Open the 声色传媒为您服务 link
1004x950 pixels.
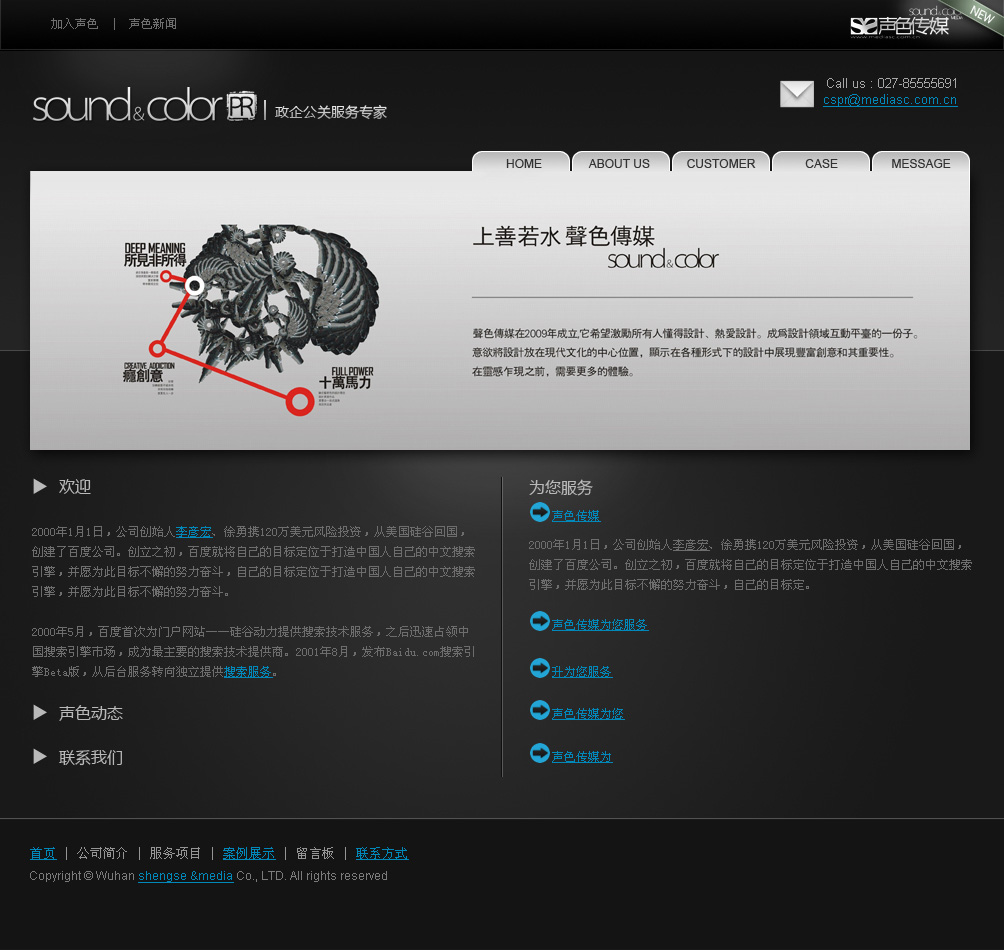pyautogui.click(x=600, y=624)
